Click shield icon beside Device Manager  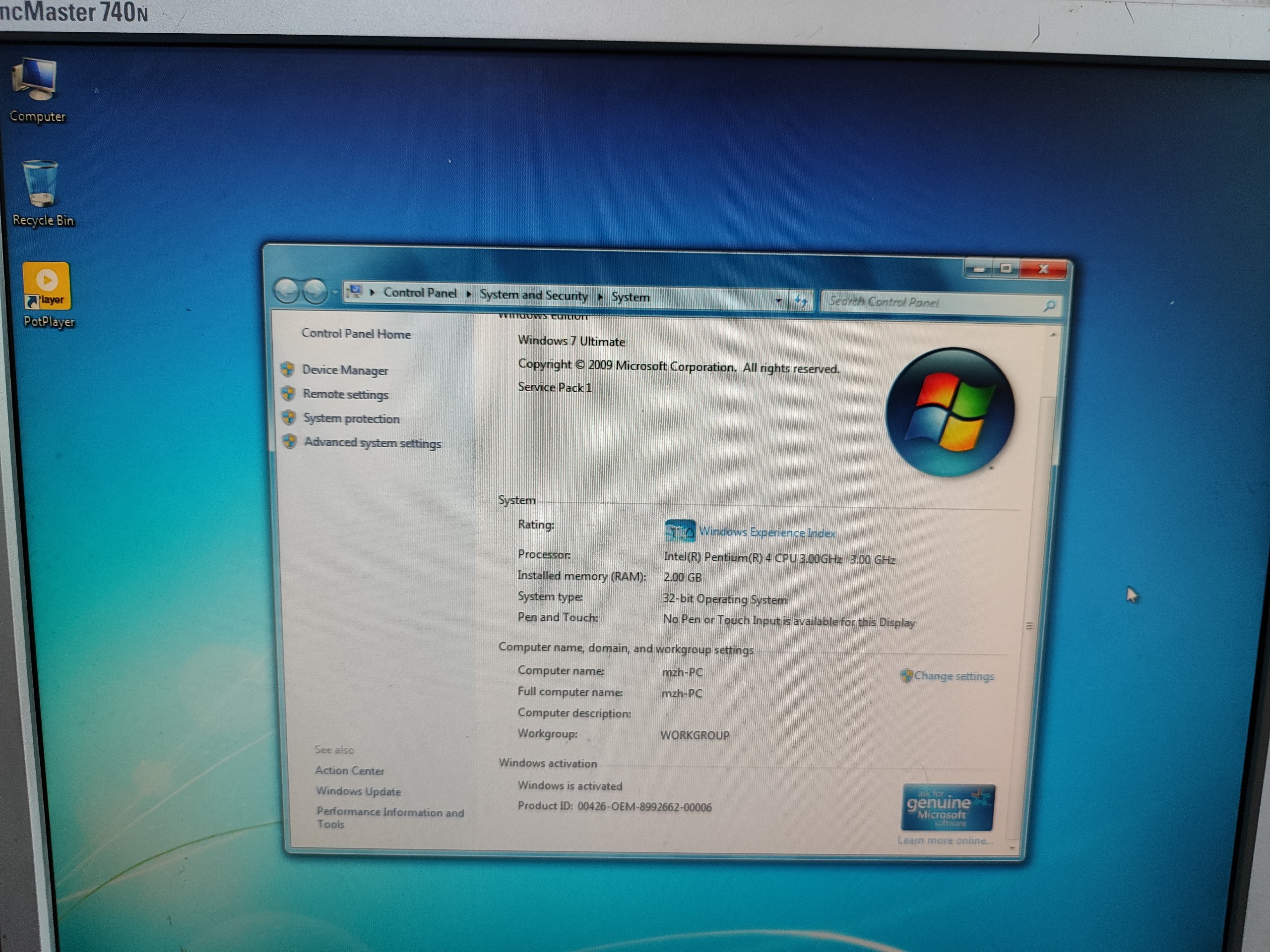pyautogui.click(x=288, y=369)
